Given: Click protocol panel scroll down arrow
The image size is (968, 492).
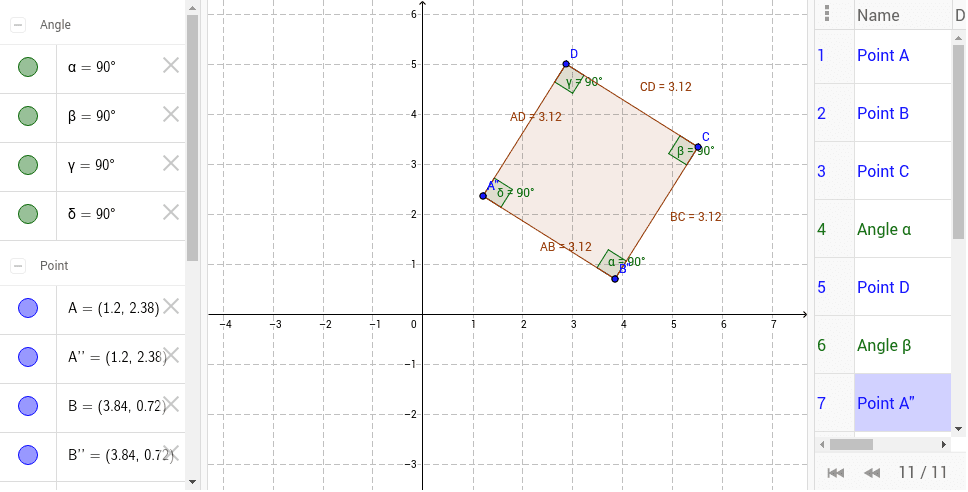Looking at the screenshot, I should point(958,428).
